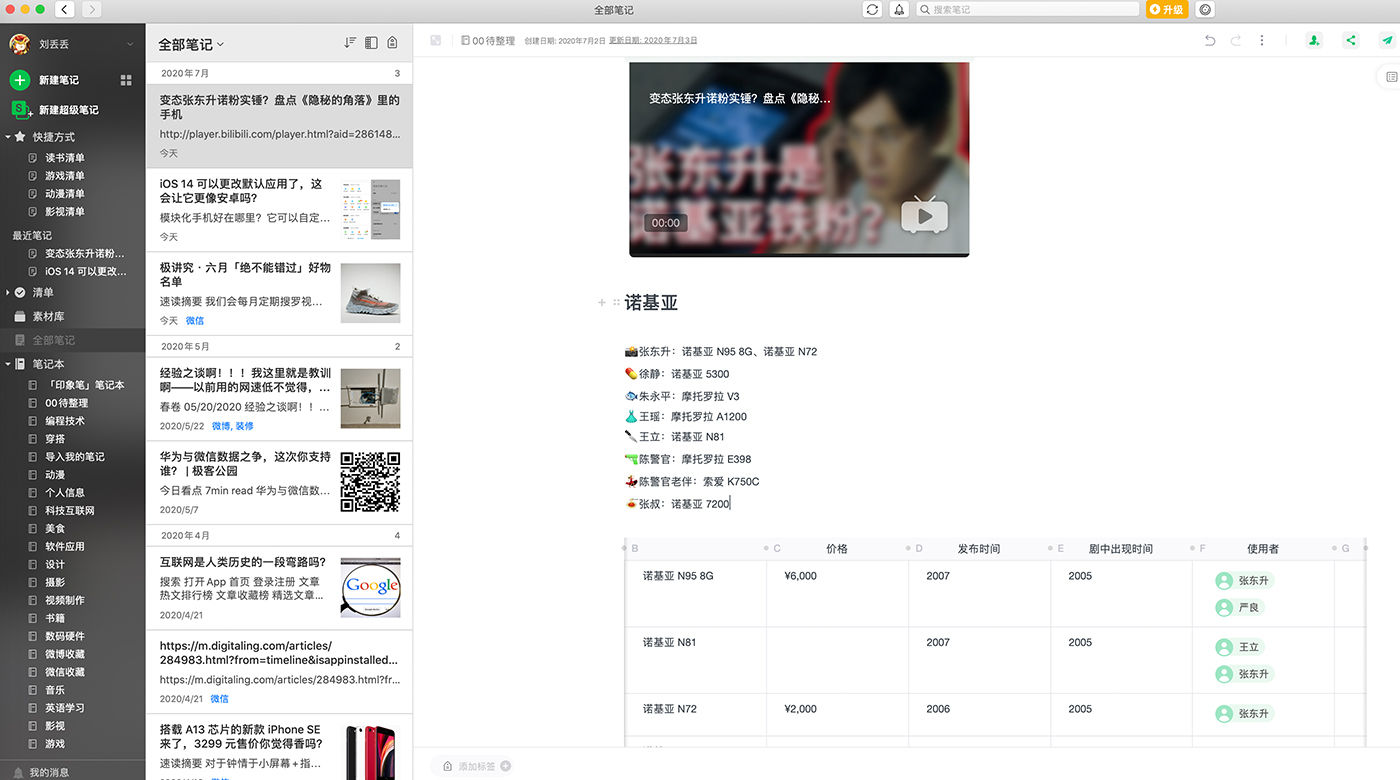Click the green new note plus icon
Image resolution: width=1400 pixels, height=780 pixels.
(x=19, y=80)
